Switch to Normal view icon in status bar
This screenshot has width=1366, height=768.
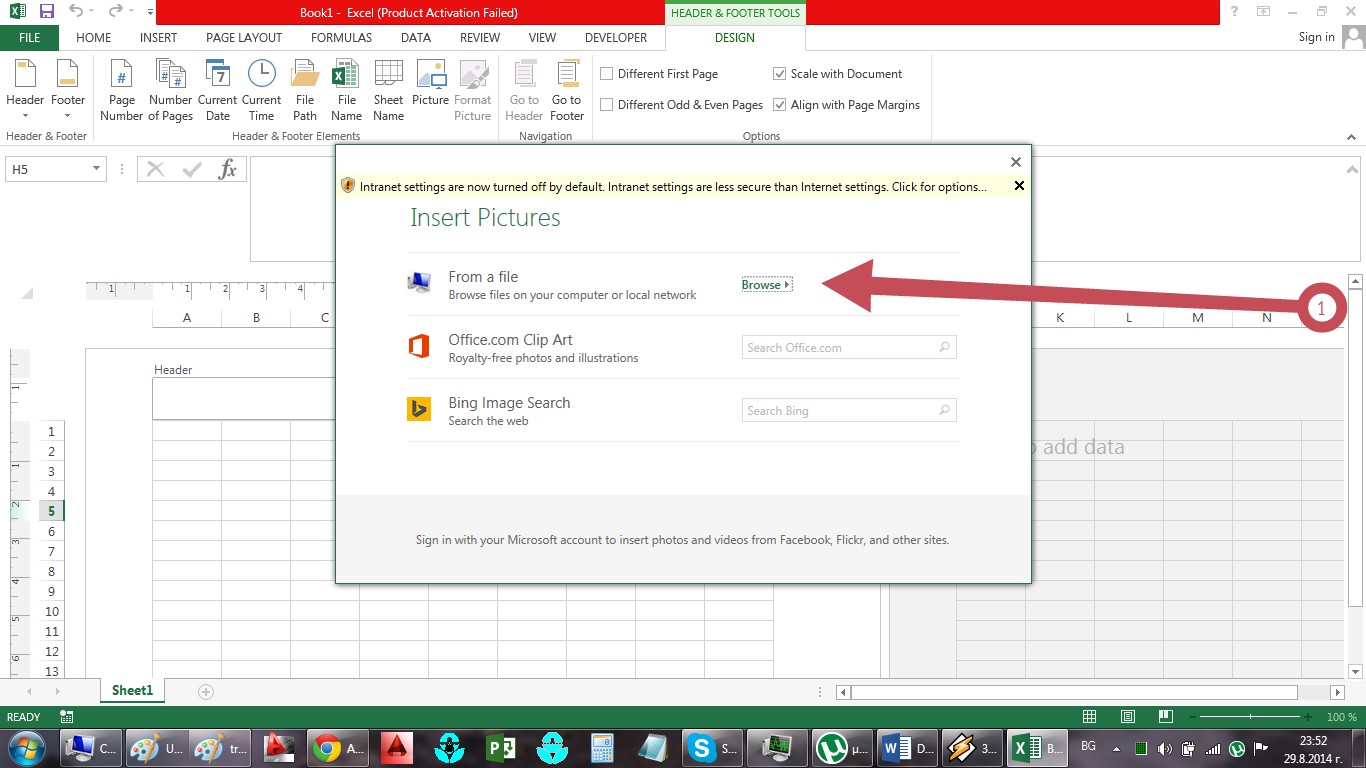tap(1090, 717)
